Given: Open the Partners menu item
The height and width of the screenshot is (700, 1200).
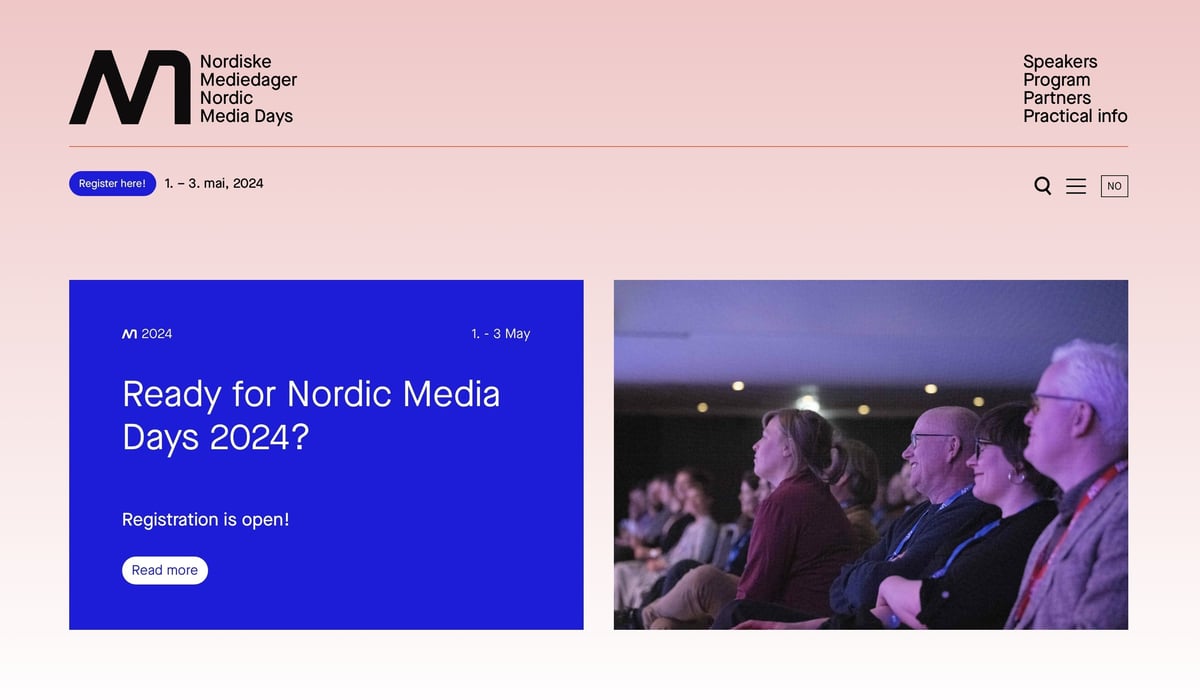Looking at the screenshot, I should (x=1057, y=98).
